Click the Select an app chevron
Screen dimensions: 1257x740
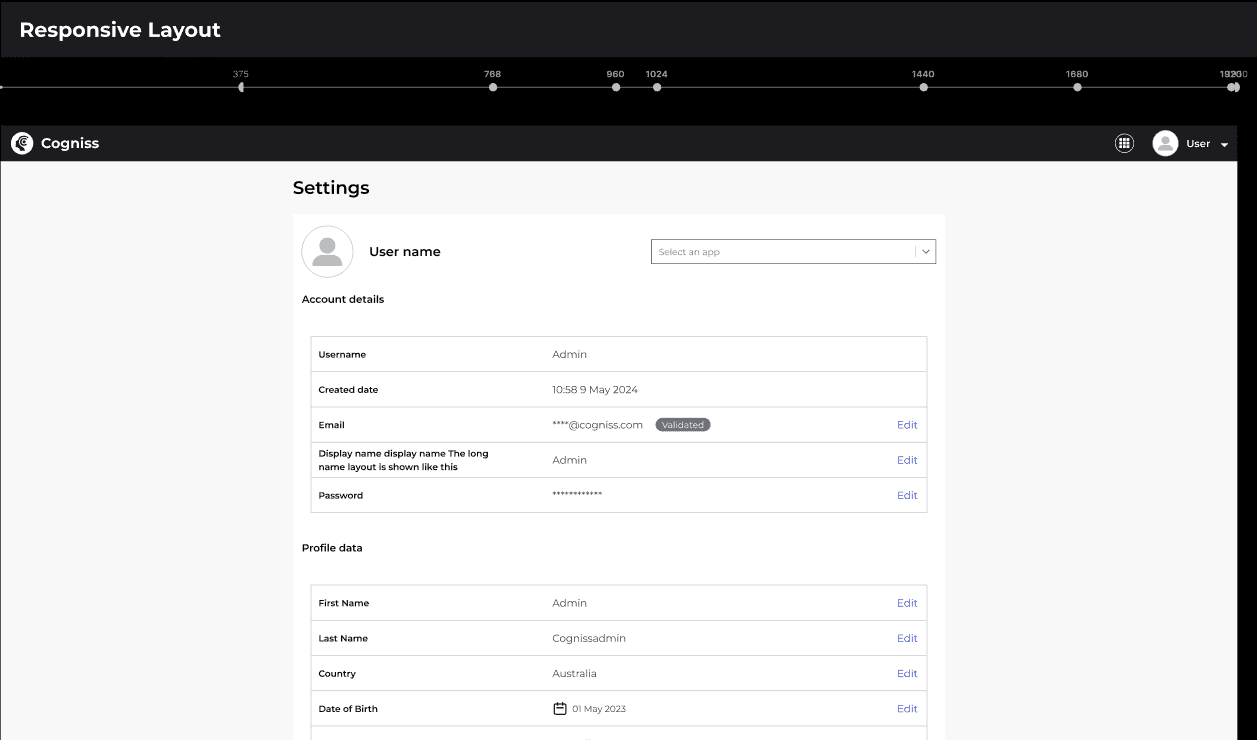tap(926, 252)
